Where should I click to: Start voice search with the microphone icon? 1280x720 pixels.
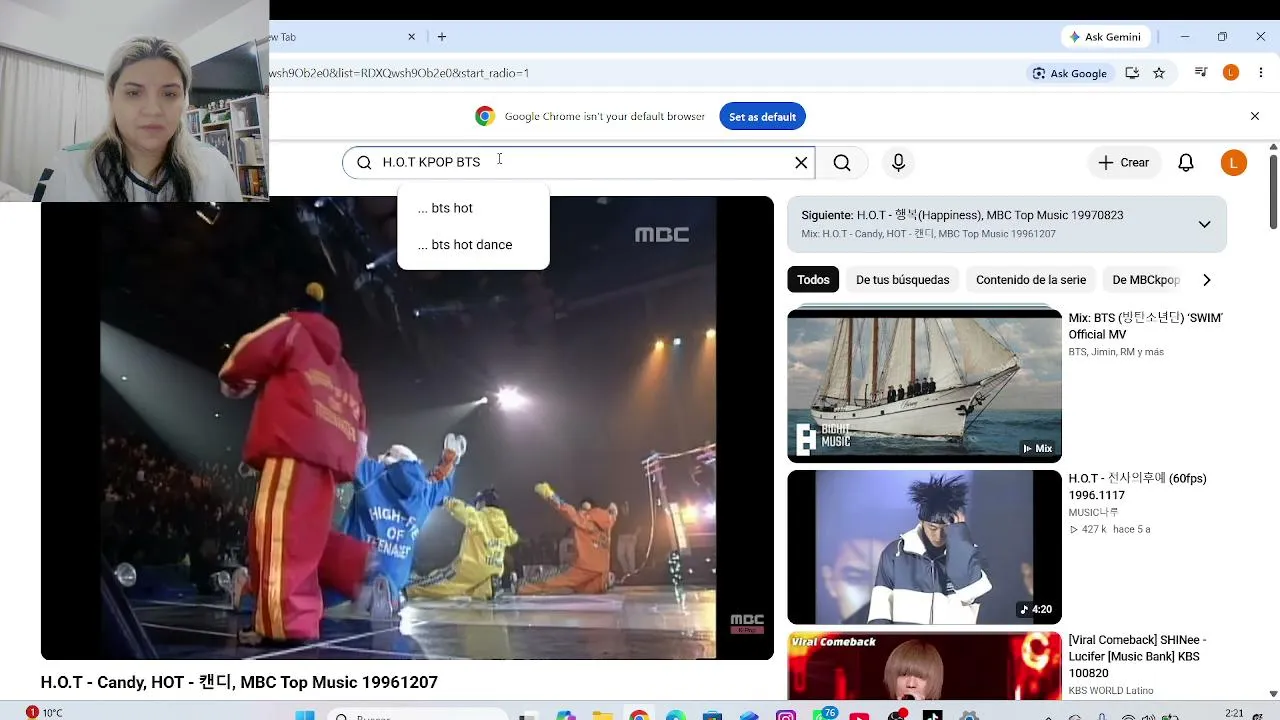tap(898, 163)
